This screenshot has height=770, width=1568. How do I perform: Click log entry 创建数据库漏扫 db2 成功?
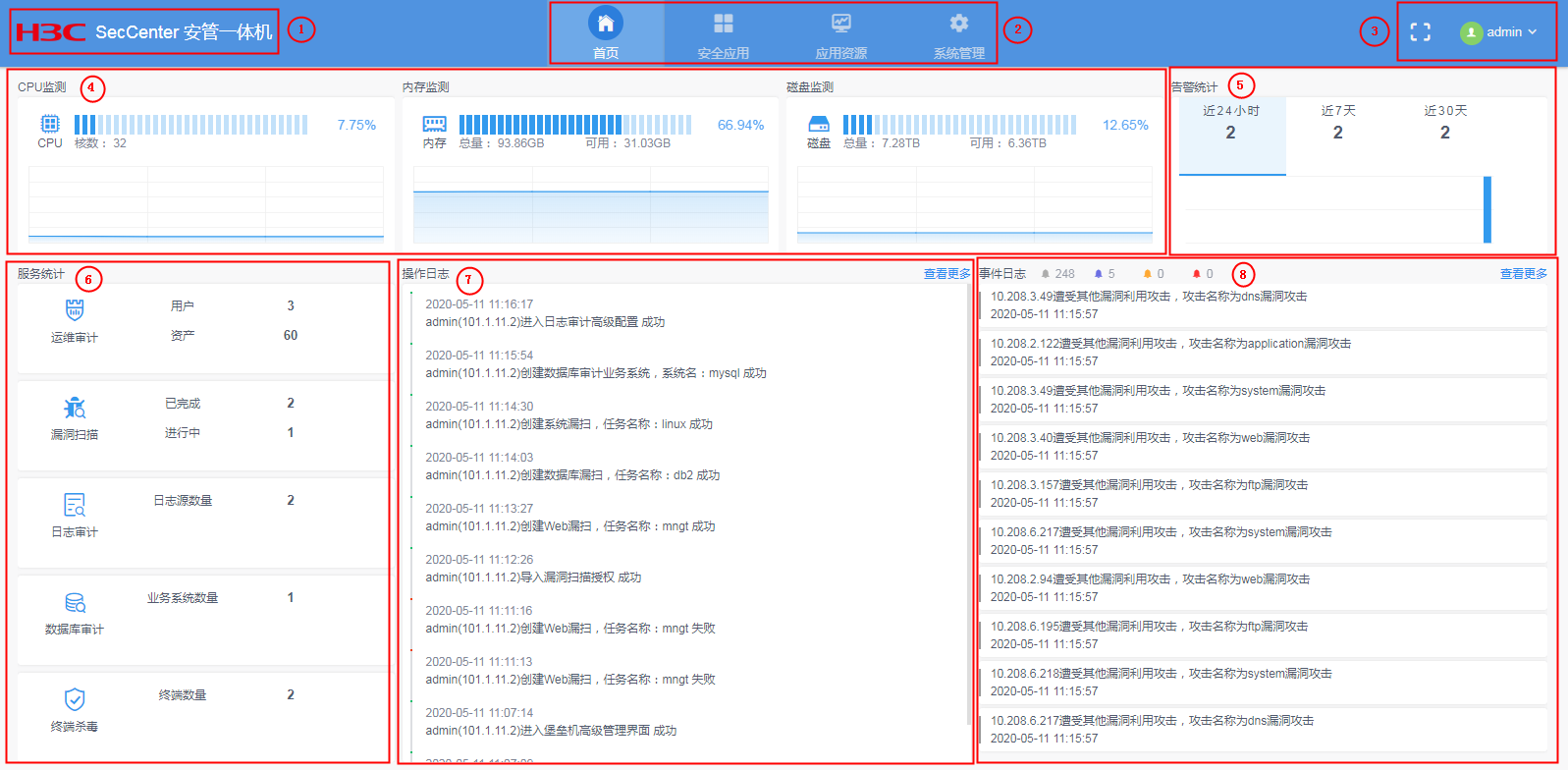572,475
